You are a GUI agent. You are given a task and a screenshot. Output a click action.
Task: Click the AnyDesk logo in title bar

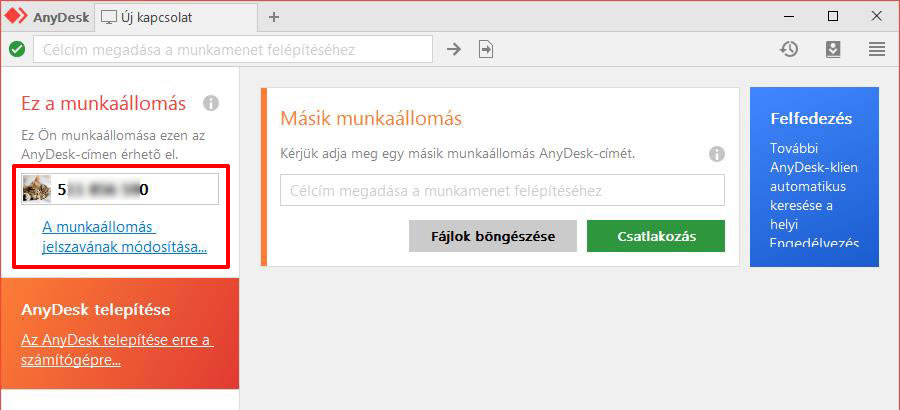pyautogui.click(x=17, y=17)
